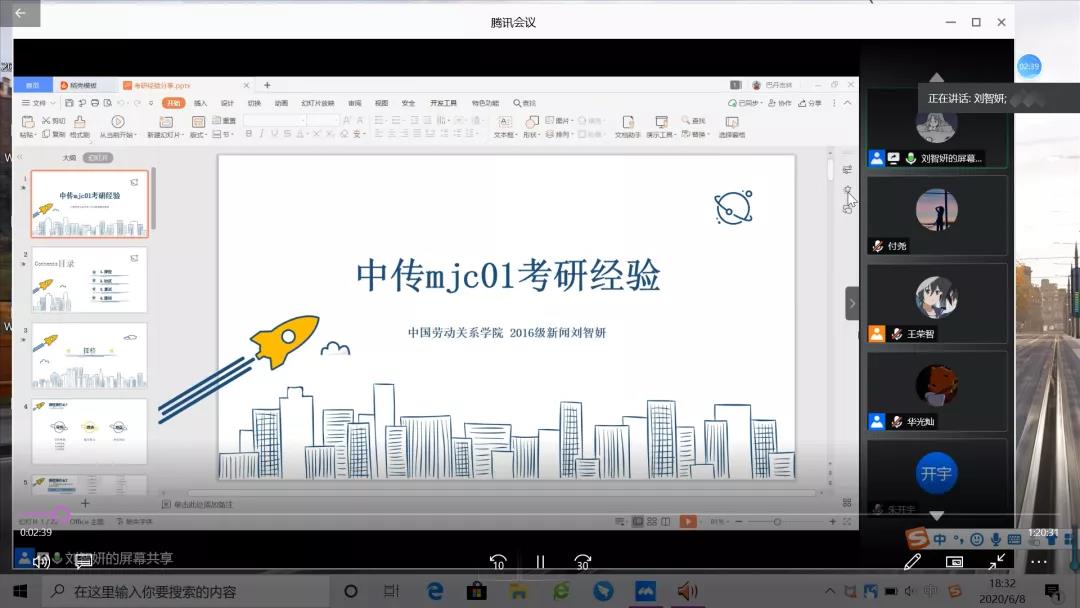1080x608 pixels.
Task: Open the 图片 picture dropdown
Action: tap(559, 120)
